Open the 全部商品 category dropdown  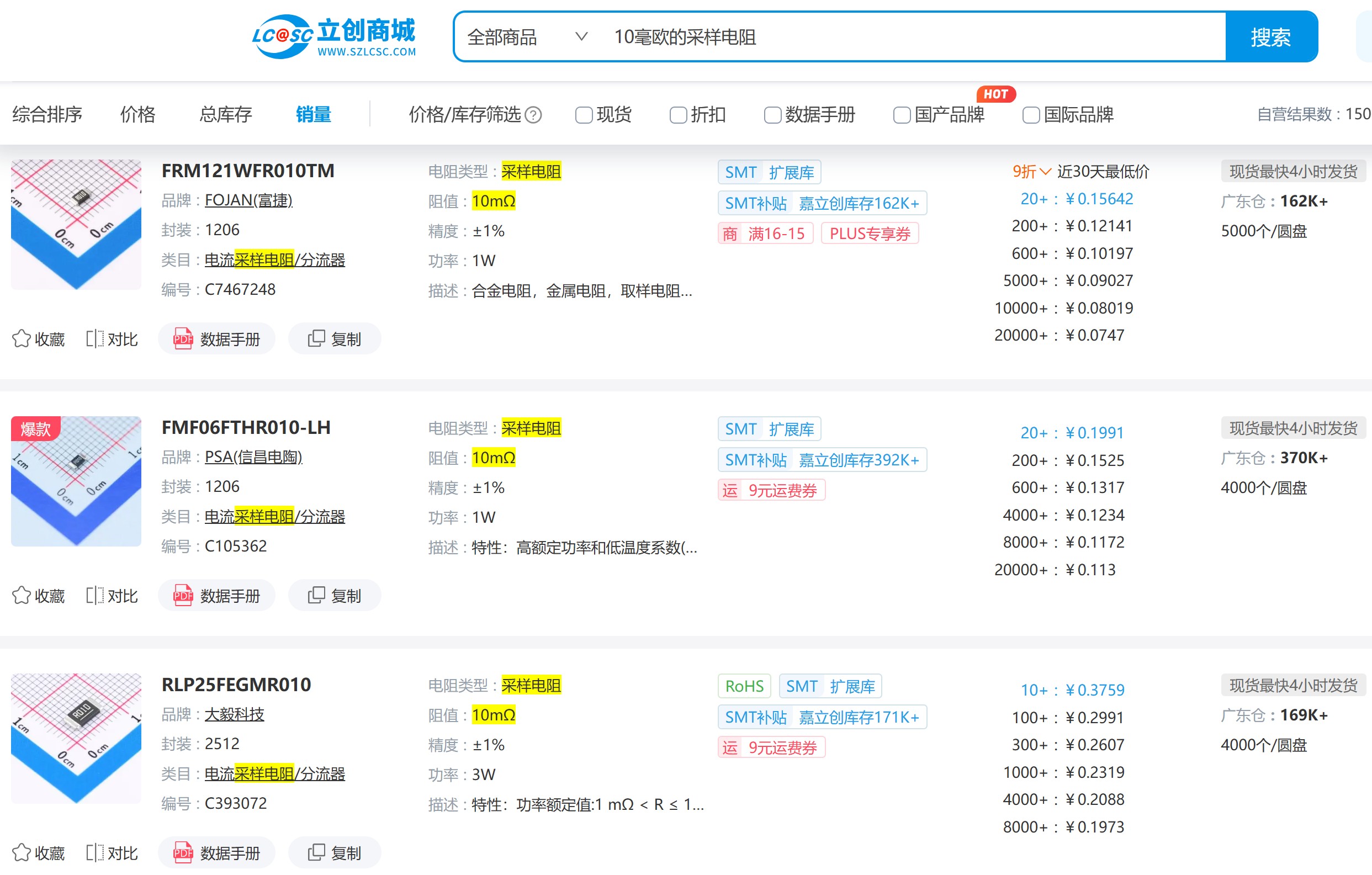coord(524,36)
